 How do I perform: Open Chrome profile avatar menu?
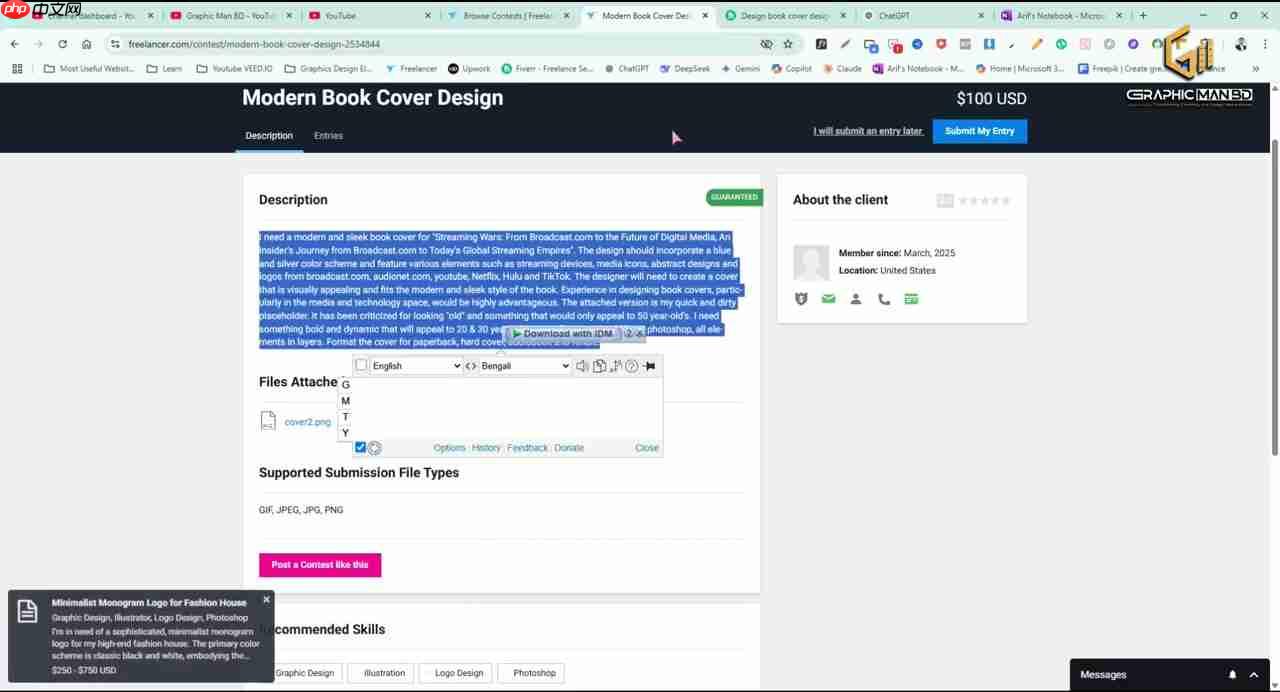[x=1241, y=44]
